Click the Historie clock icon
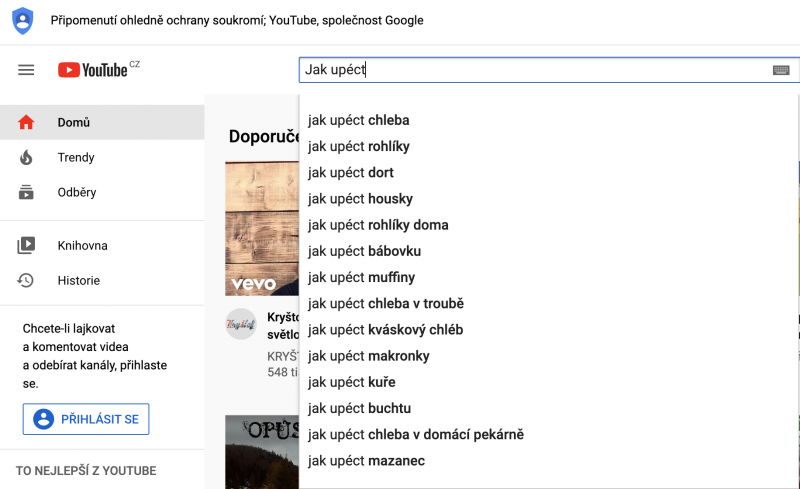 pyautogui.click(x=26, y=280)
